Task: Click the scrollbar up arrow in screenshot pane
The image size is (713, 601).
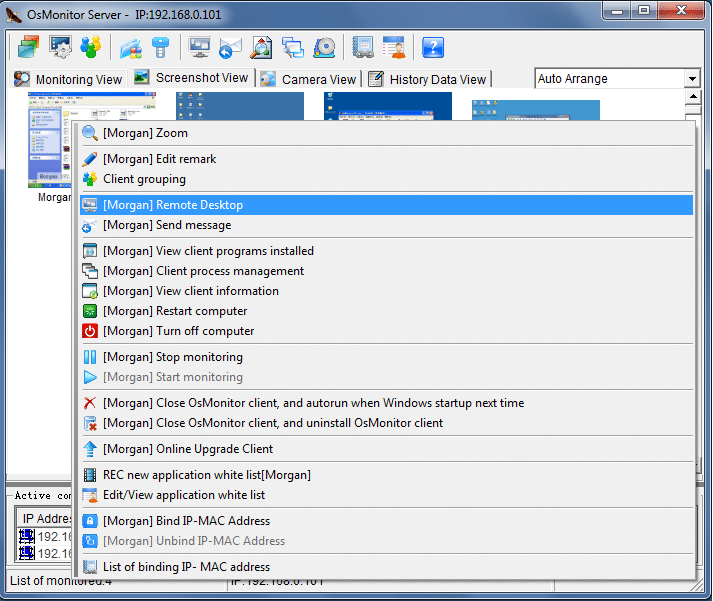Action: pos(693,96)
